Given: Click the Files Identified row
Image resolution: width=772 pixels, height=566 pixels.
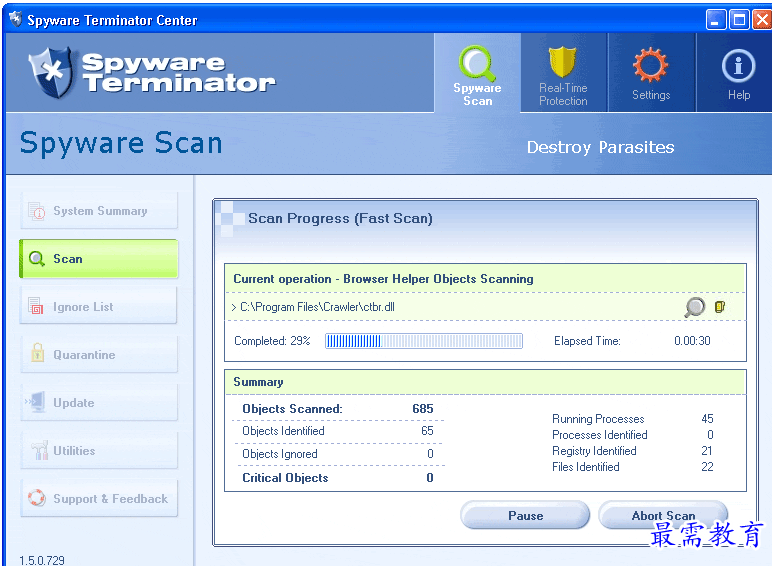Looking at the screenshot, I should pyautogui.click(x=633, y=467).
